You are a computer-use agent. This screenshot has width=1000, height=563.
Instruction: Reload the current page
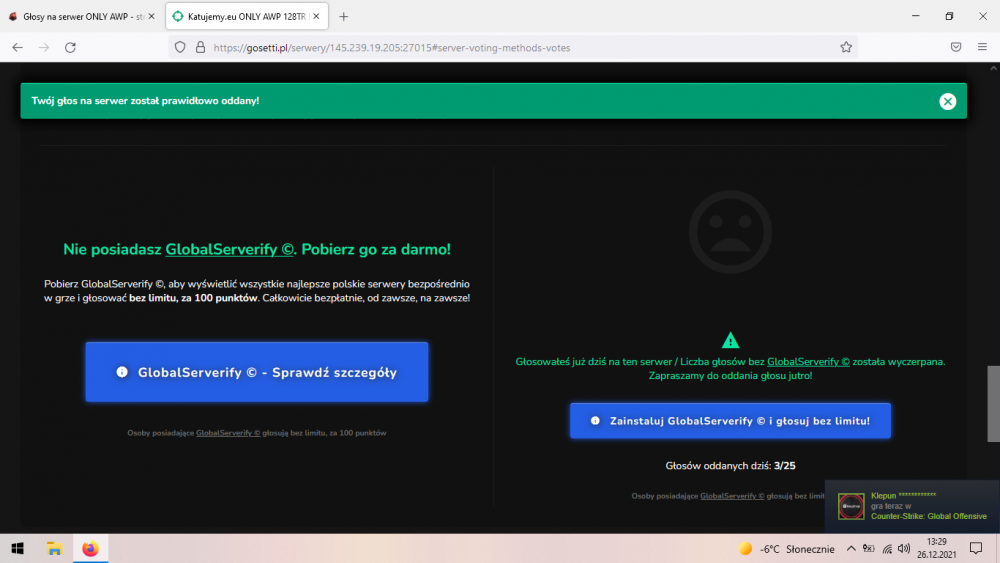(x=71, y=47)
